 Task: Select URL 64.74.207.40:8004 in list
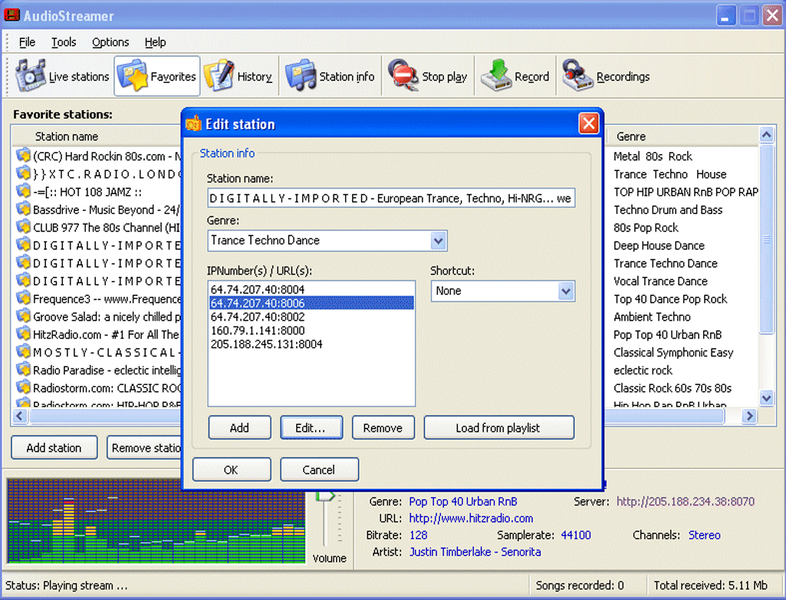click(311, 289)
